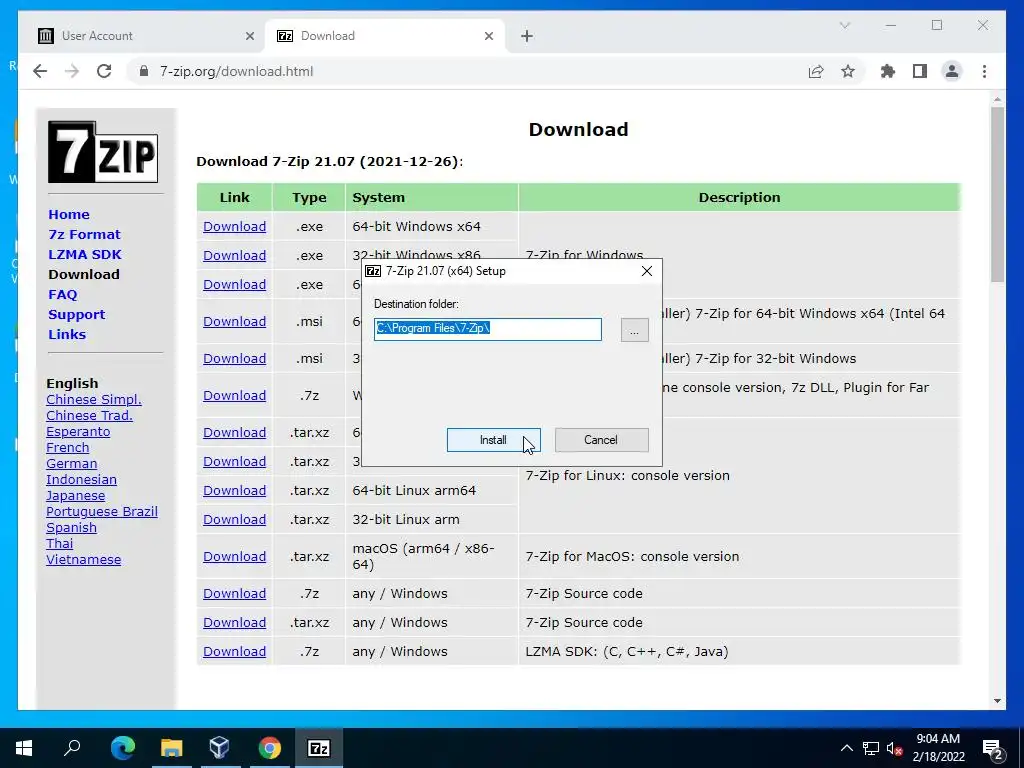Download the 7-Zip Source code .tar.xz

234,622
